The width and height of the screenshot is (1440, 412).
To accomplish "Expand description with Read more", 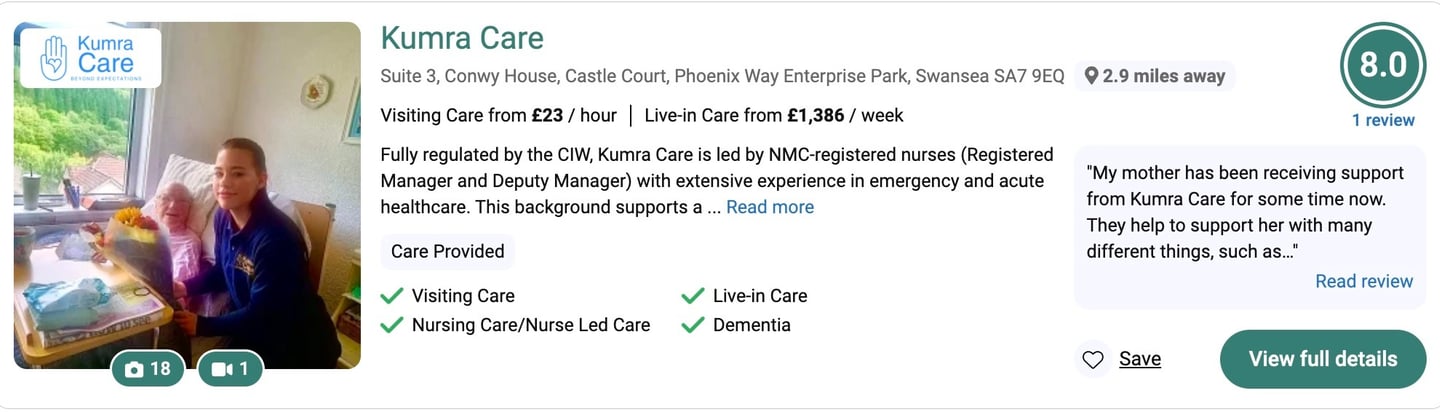I will 769,207.
